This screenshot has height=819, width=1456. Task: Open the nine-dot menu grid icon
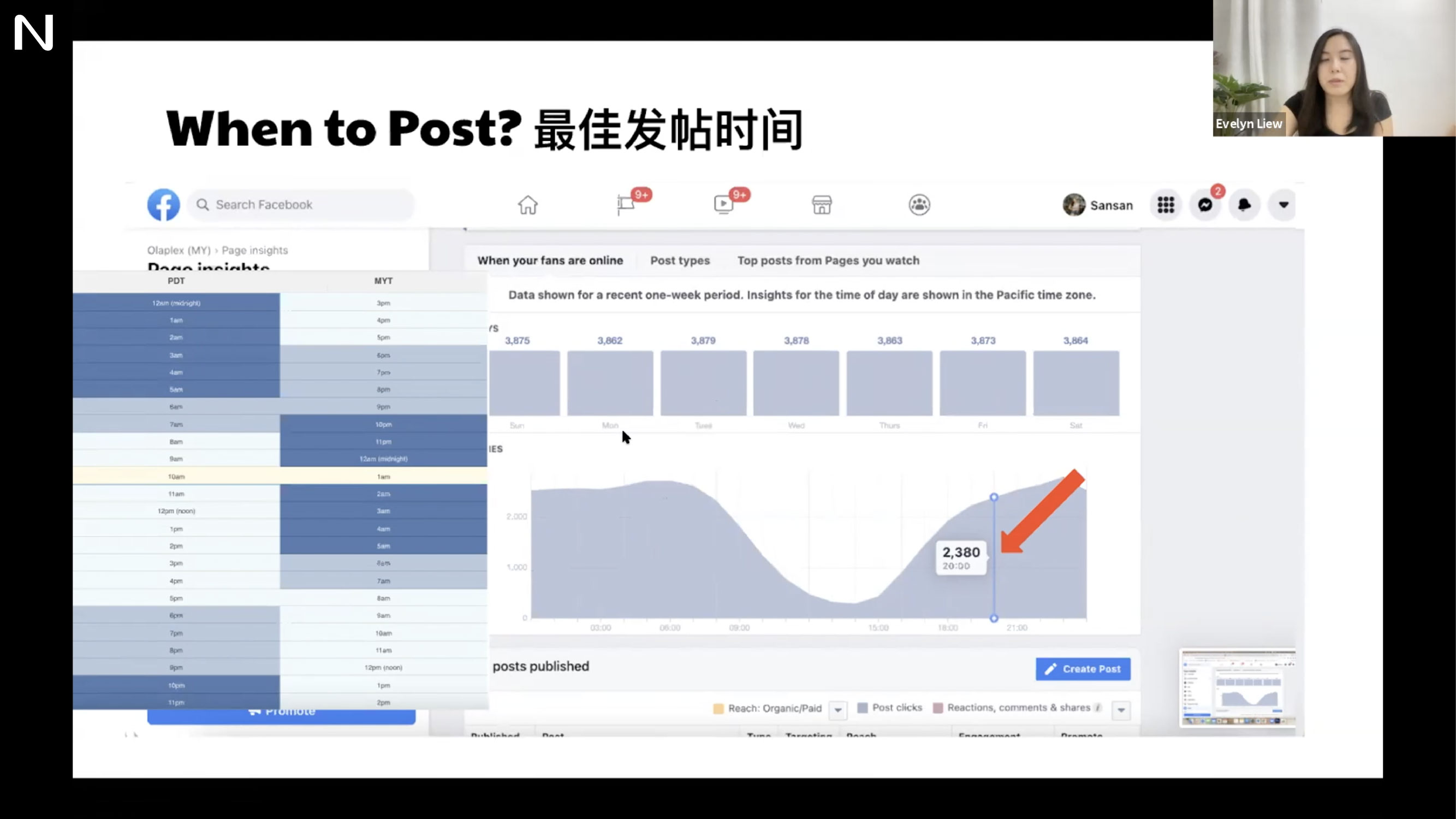(1166, 205)
